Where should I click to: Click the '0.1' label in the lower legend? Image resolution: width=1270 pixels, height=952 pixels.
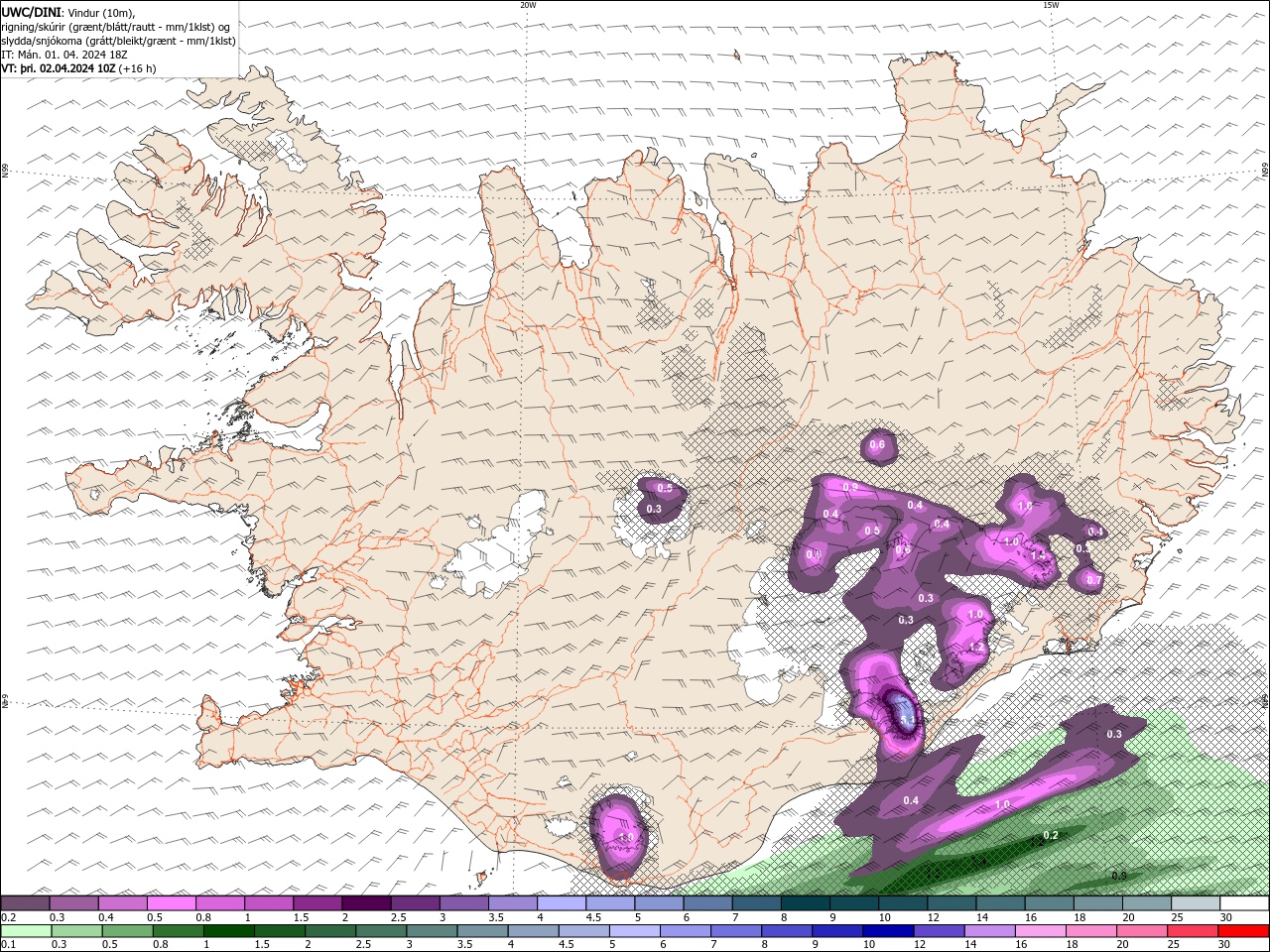pos(9,945)
